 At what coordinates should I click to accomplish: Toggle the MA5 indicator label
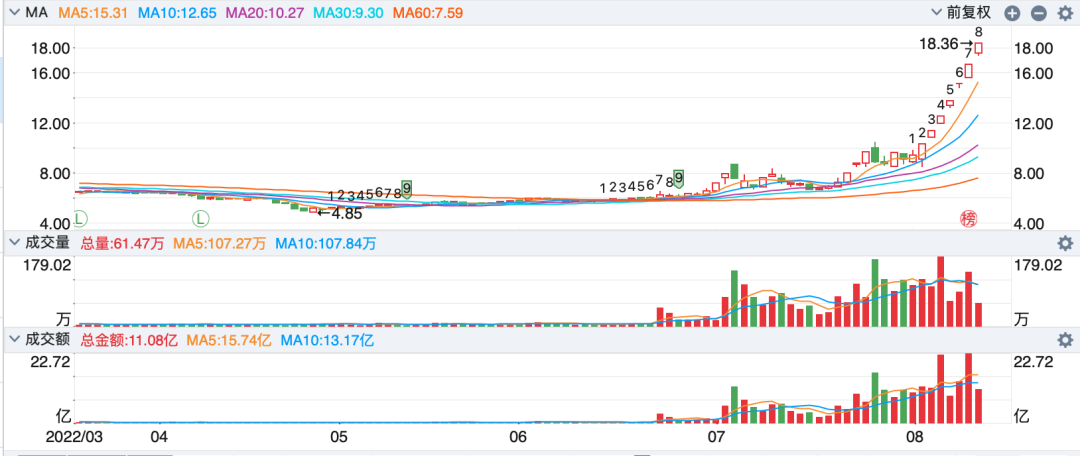pos(94,13)
